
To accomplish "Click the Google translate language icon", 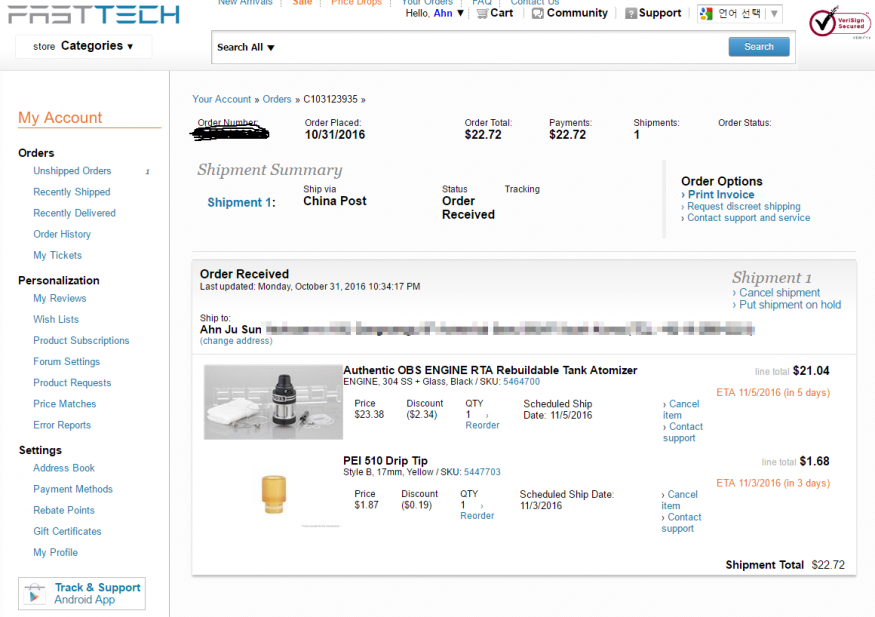I will tap(706, 14).
